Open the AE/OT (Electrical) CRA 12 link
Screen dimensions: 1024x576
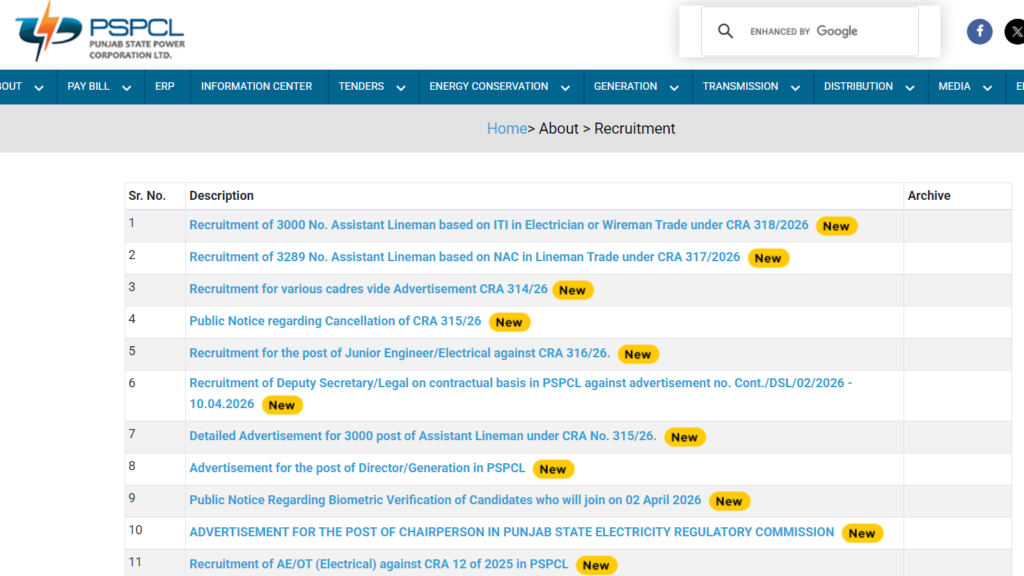click(379, 564)
